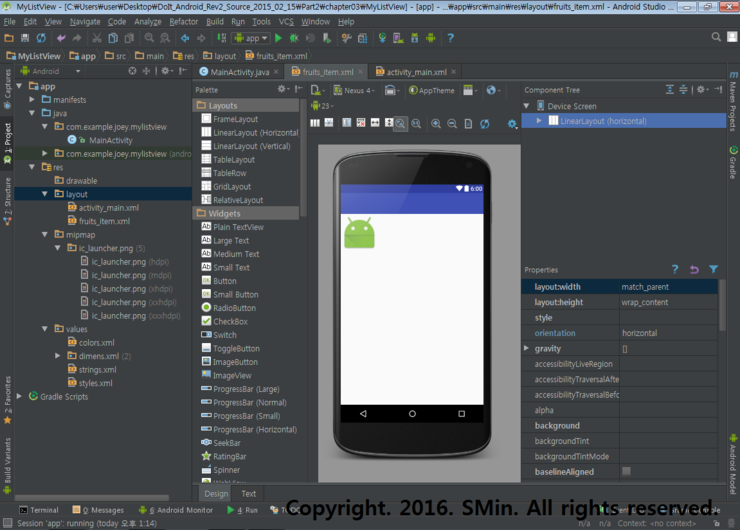Open the Android project view dropdown
Screen dimensions: 740x530
point(51,71)
